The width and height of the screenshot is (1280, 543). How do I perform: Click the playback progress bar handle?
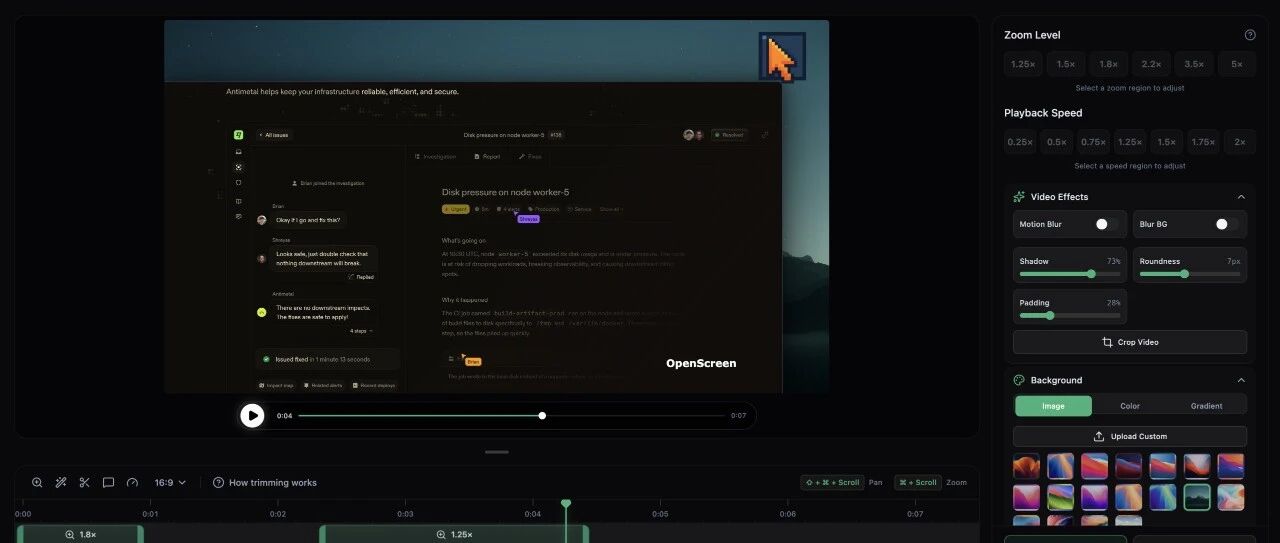point(542,415)
